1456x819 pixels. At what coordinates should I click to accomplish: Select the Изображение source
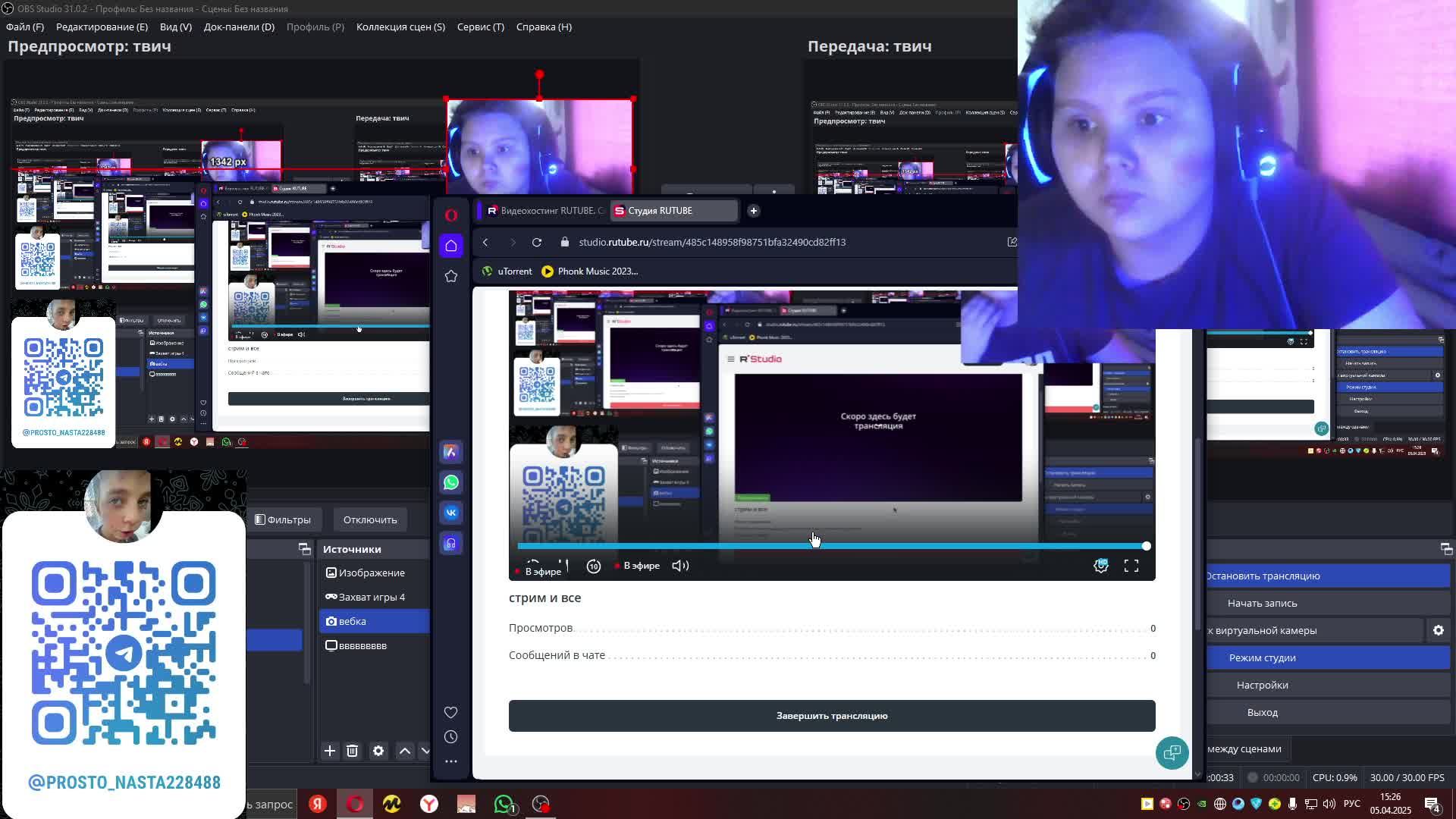coord(375,573)
